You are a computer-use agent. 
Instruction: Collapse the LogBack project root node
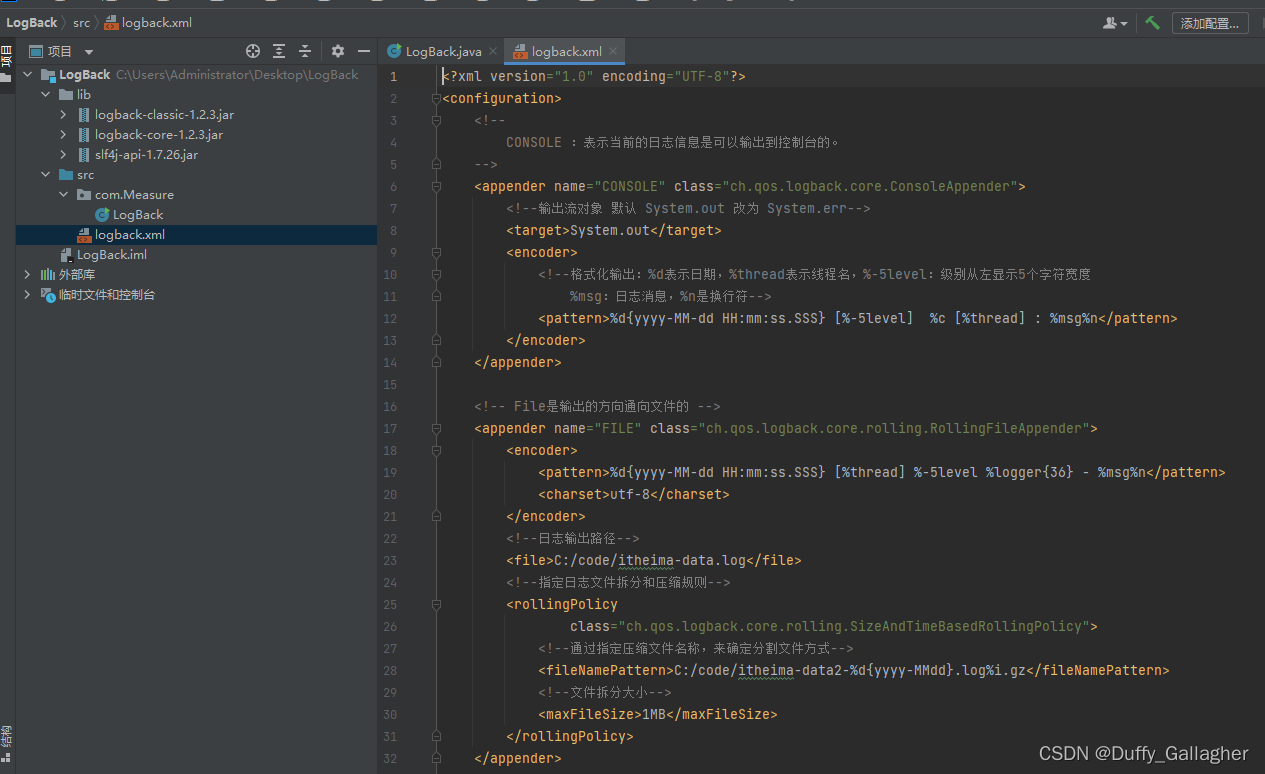27,74
